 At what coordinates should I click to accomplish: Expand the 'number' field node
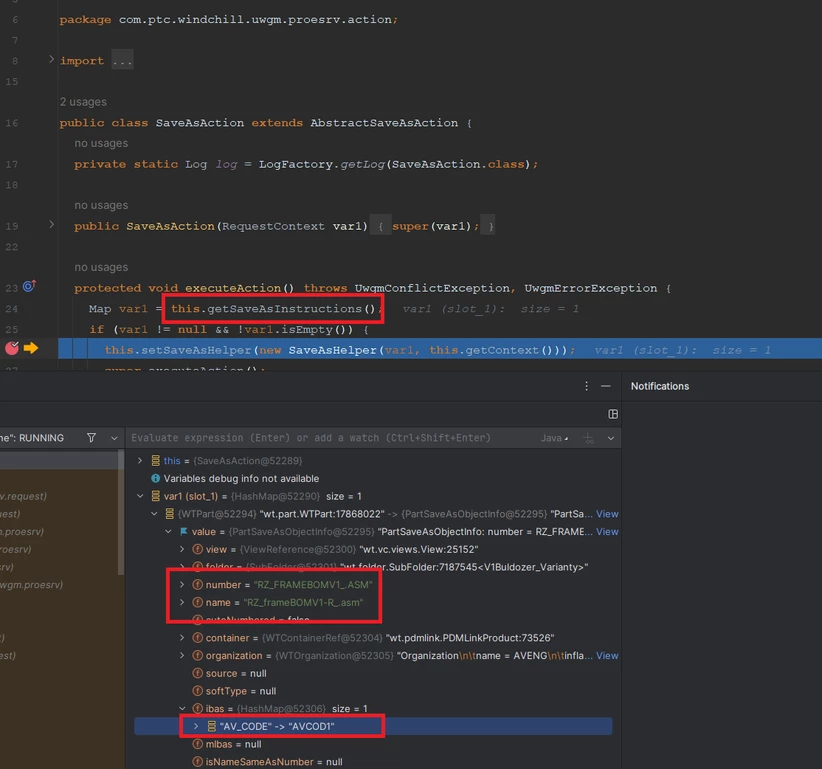tap(182, 584)
